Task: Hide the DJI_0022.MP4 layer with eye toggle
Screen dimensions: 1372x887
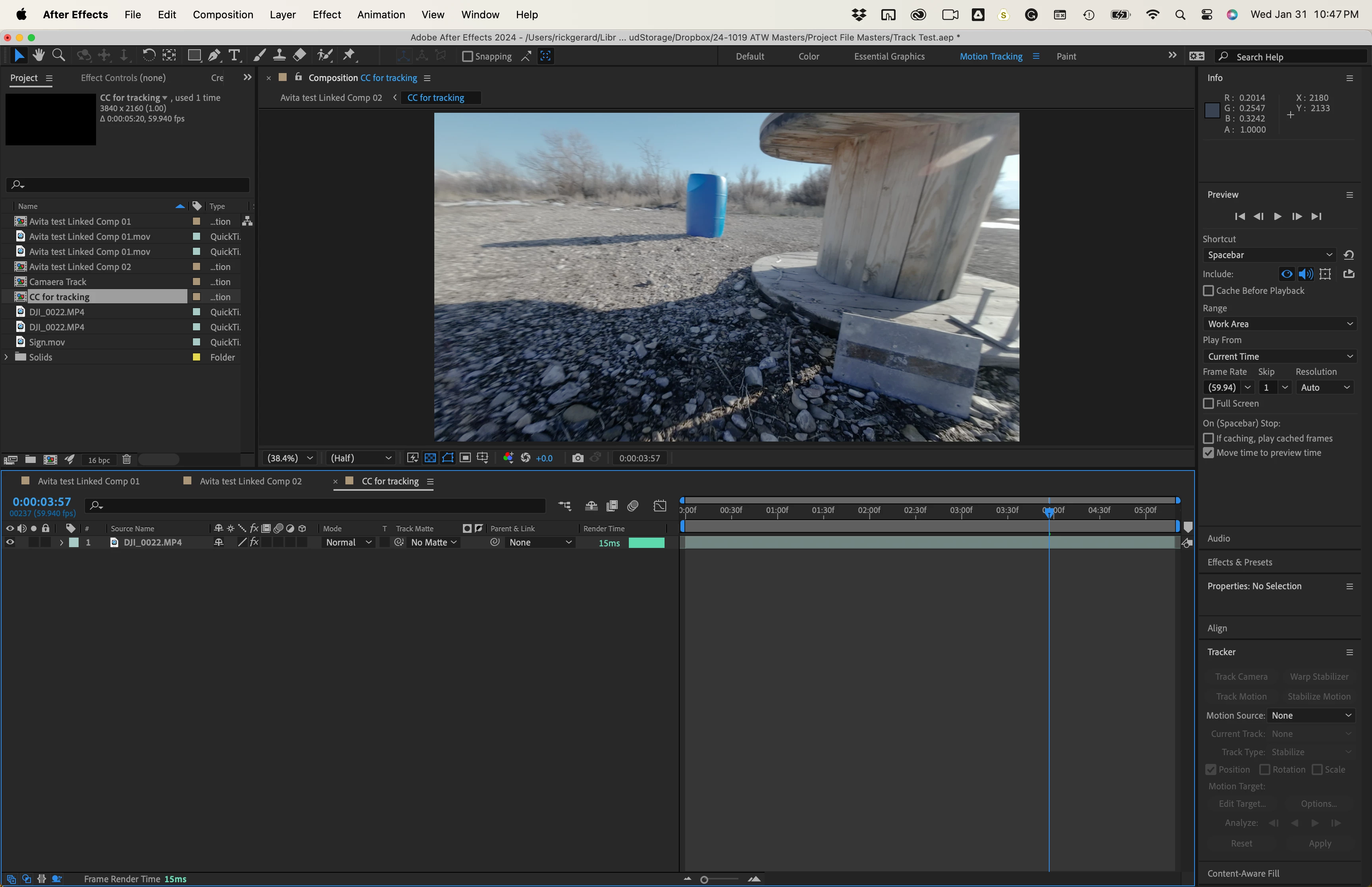Action: [10, 543]
